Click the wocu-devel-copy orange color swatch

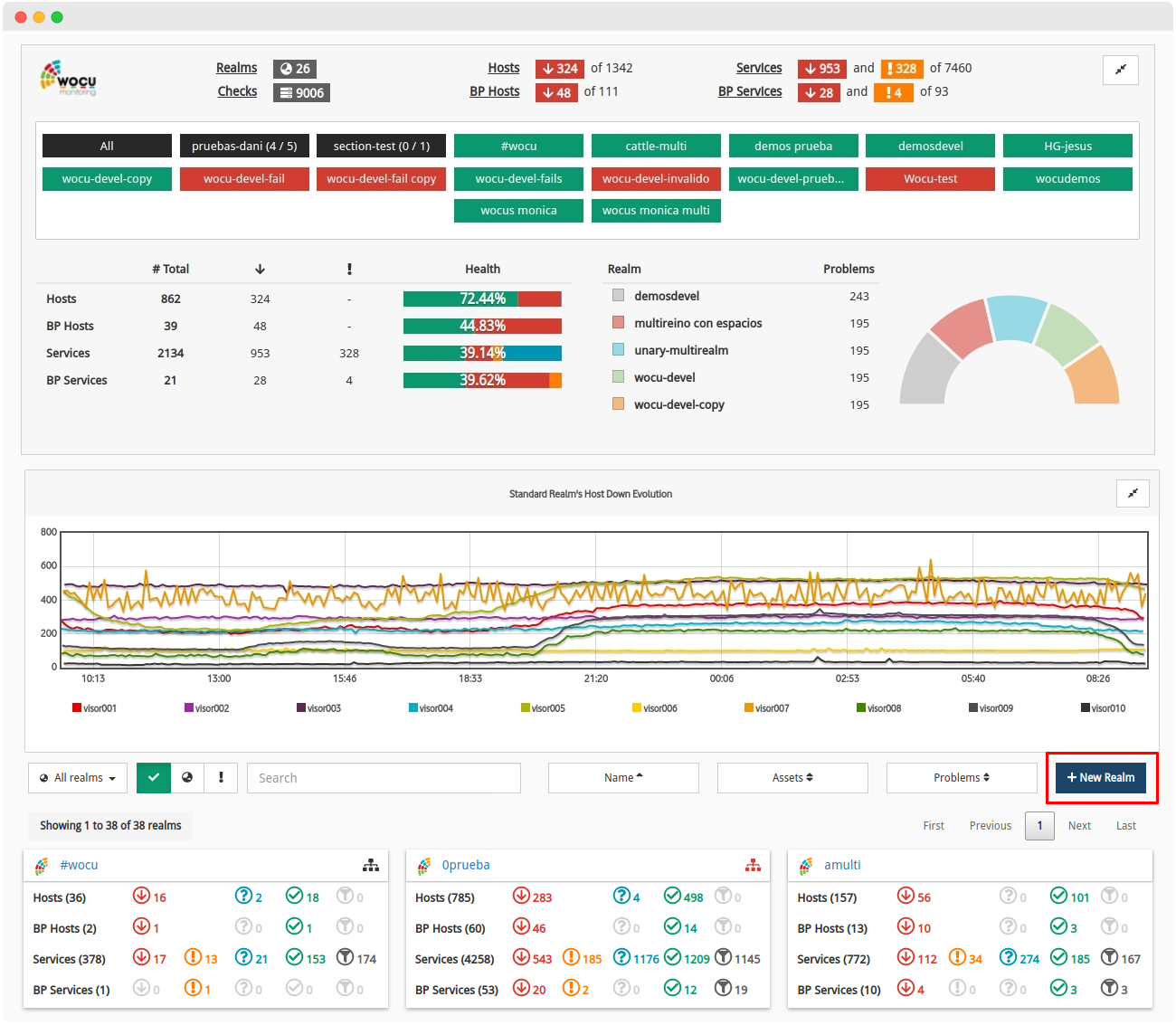[x=619, y=403]
